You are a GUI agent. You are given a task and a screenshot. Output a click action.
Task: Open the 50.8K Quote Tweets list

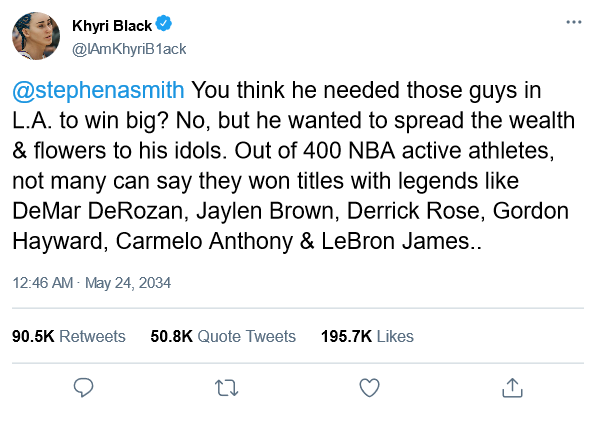pyautogui.click(x=223, y=337)
